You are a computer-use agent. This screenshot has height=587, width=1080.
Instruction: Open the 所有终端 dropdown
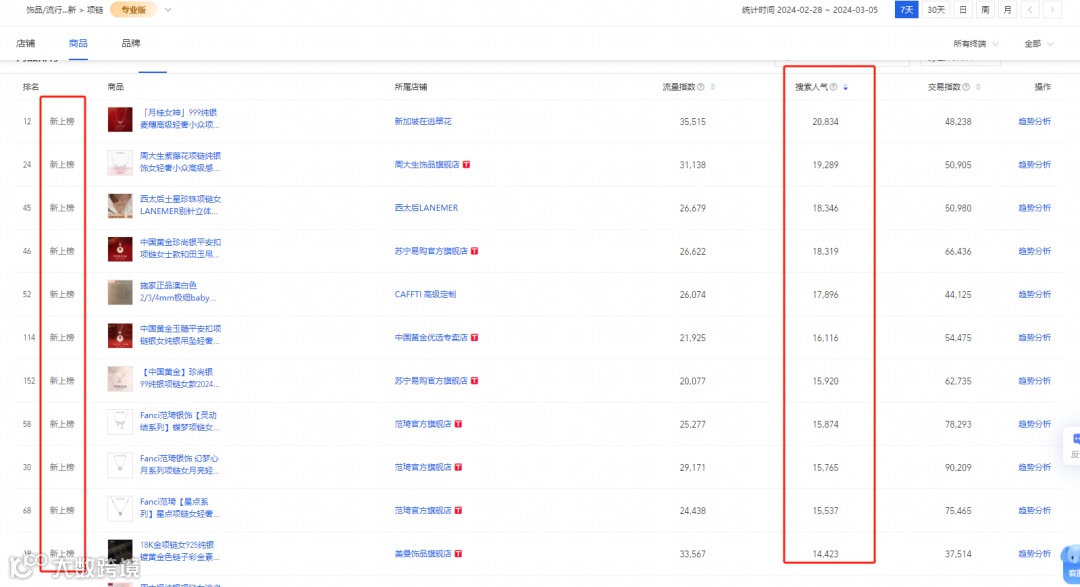pos(975,43)
